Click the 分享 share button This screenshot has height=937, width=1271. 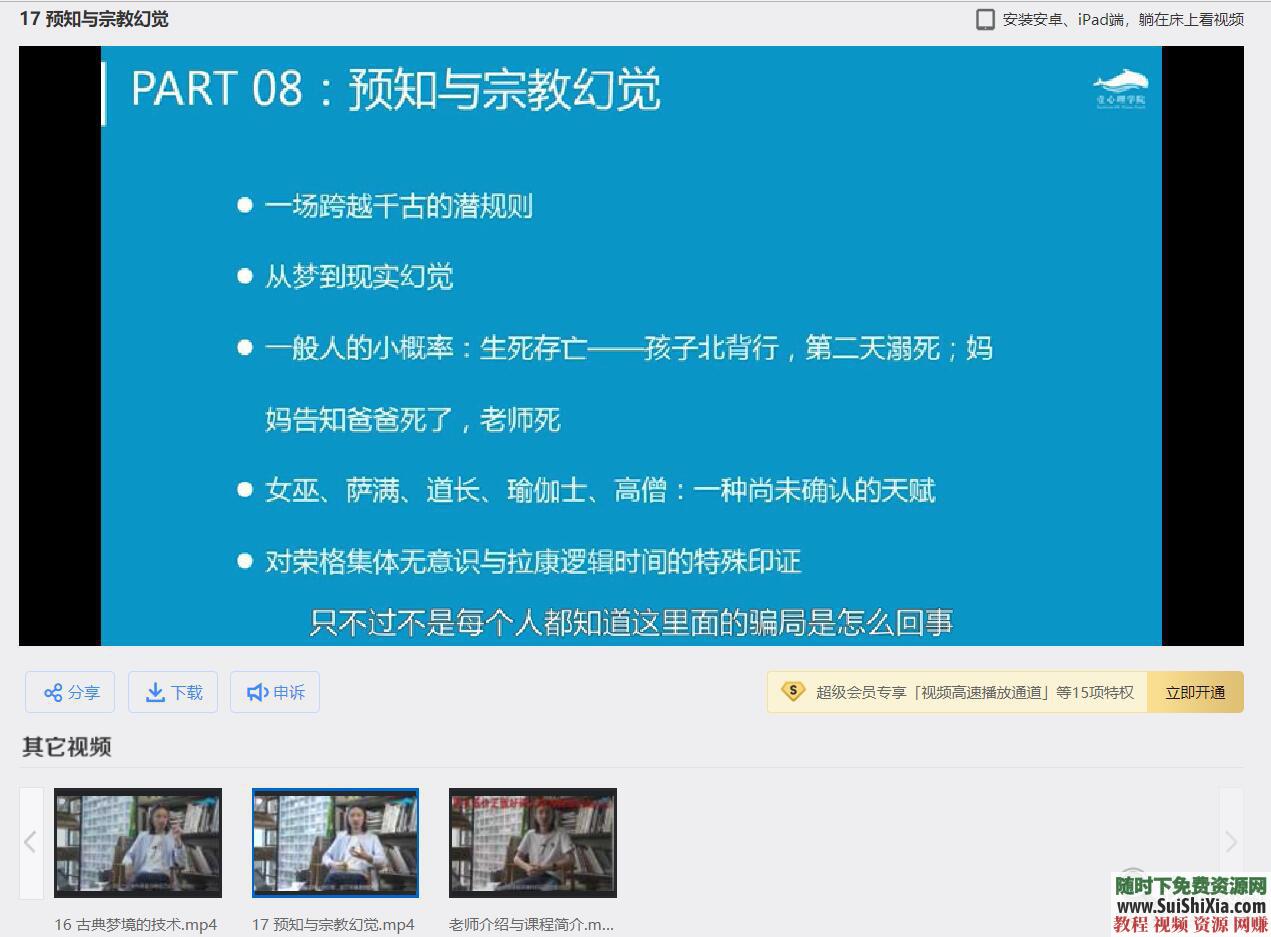(x=70, y=691)
